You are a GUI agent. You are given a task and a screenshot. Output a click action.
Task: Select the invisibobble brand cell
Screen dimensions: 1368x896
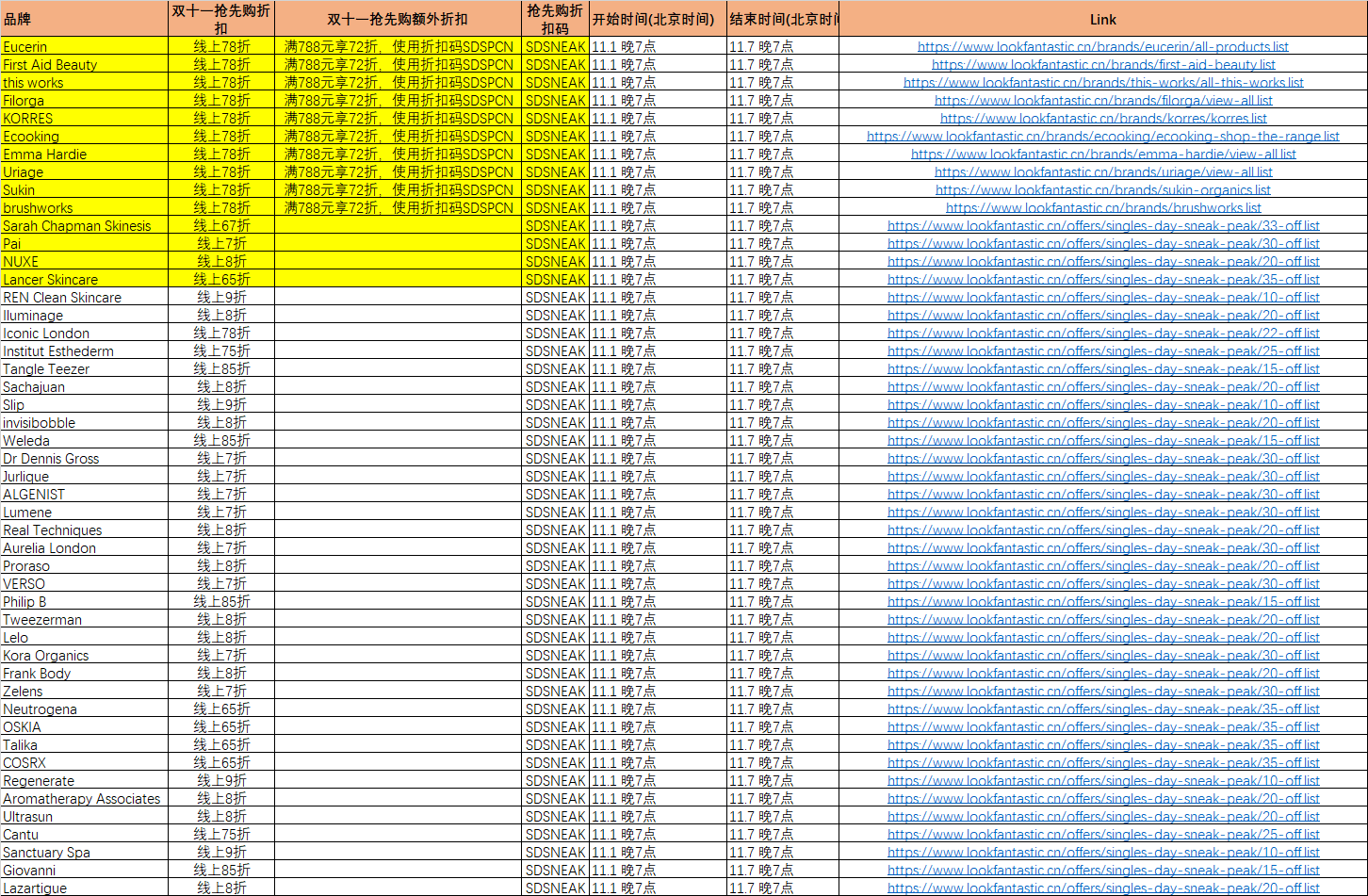tap(85, 422)
